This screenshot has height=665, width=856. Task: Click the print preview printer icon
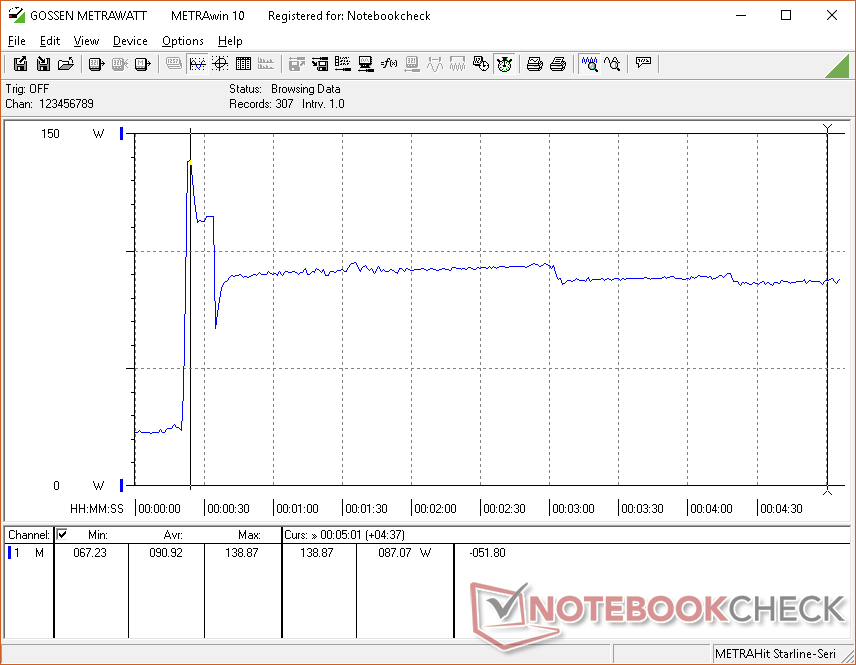[x=534, y=64]
